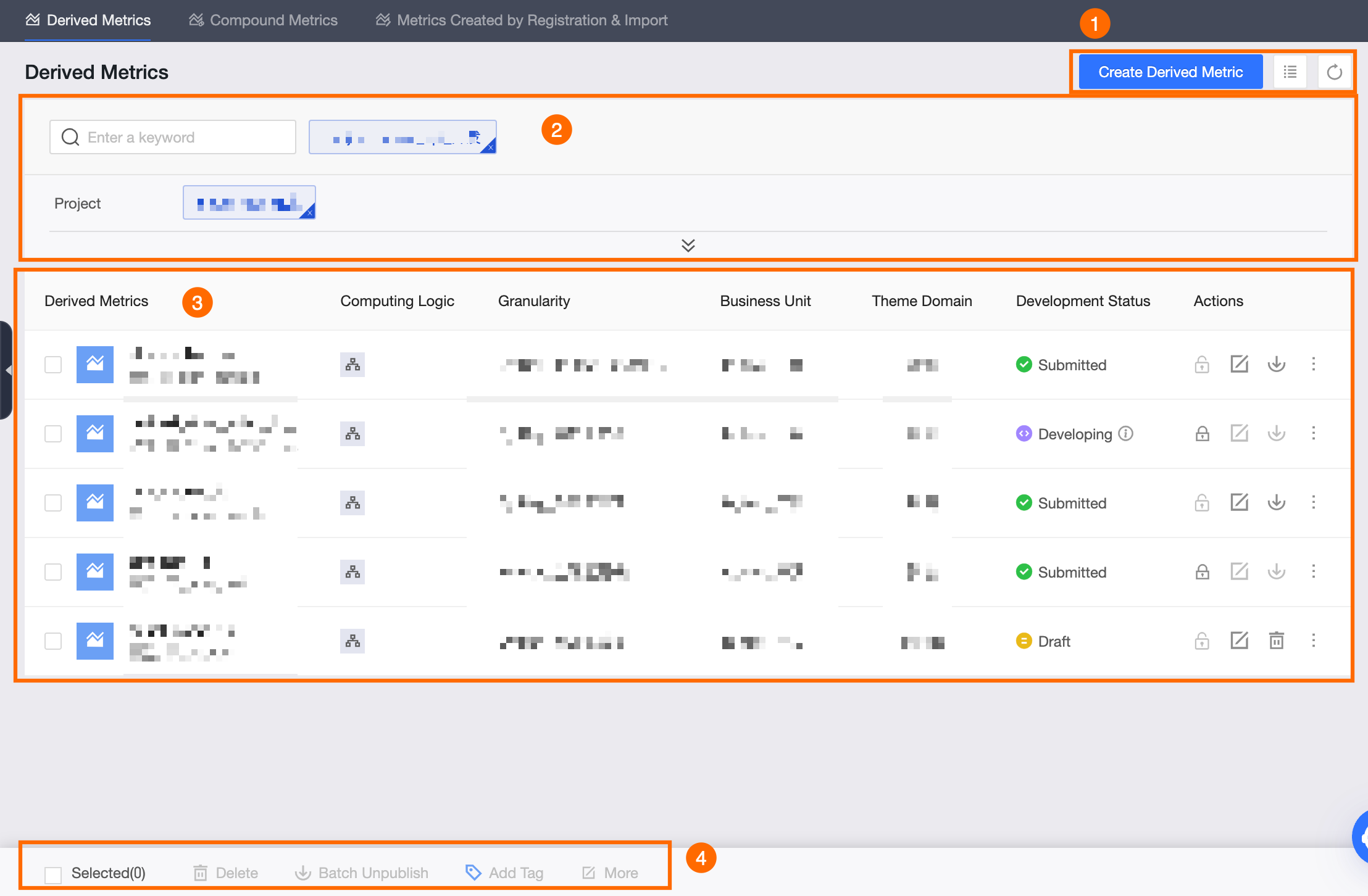
Task: Remove the filter tag beside the keyword field
Action: point(491,147)
